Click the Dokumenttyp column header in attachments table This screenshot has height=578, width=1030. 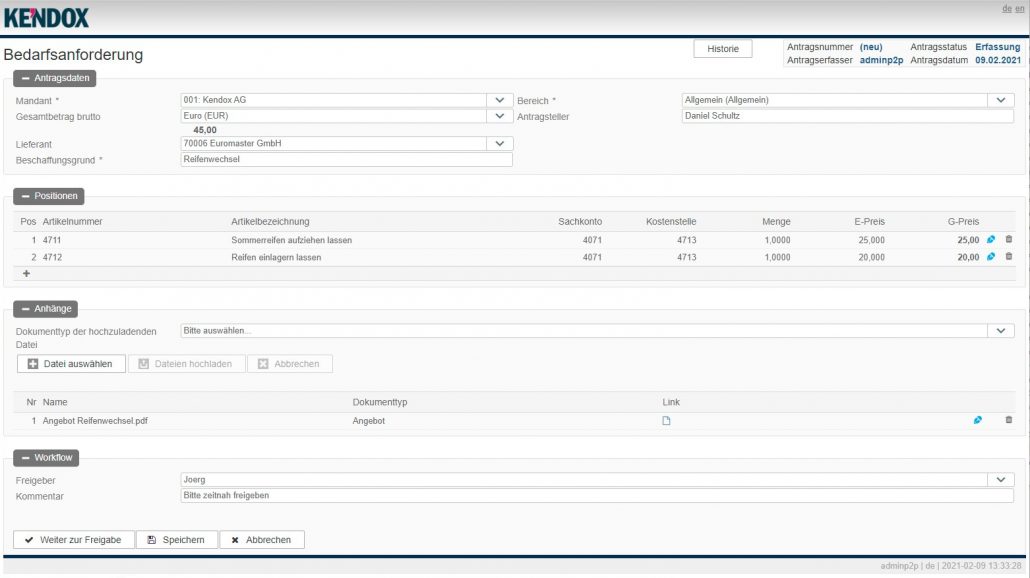tap(380, 402)
